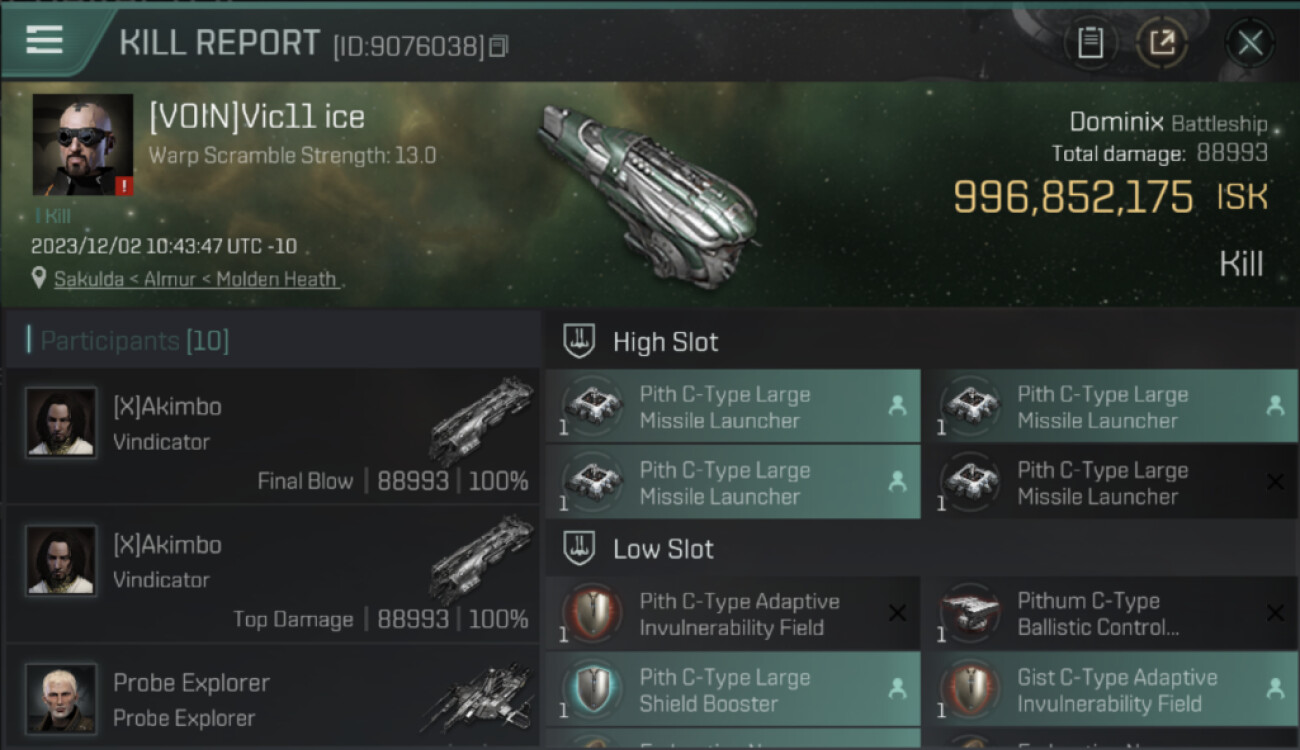The width and height of the screenshot is (1300, 750).
Task: Click the share kill report icon
Action: coord(1161,42)
